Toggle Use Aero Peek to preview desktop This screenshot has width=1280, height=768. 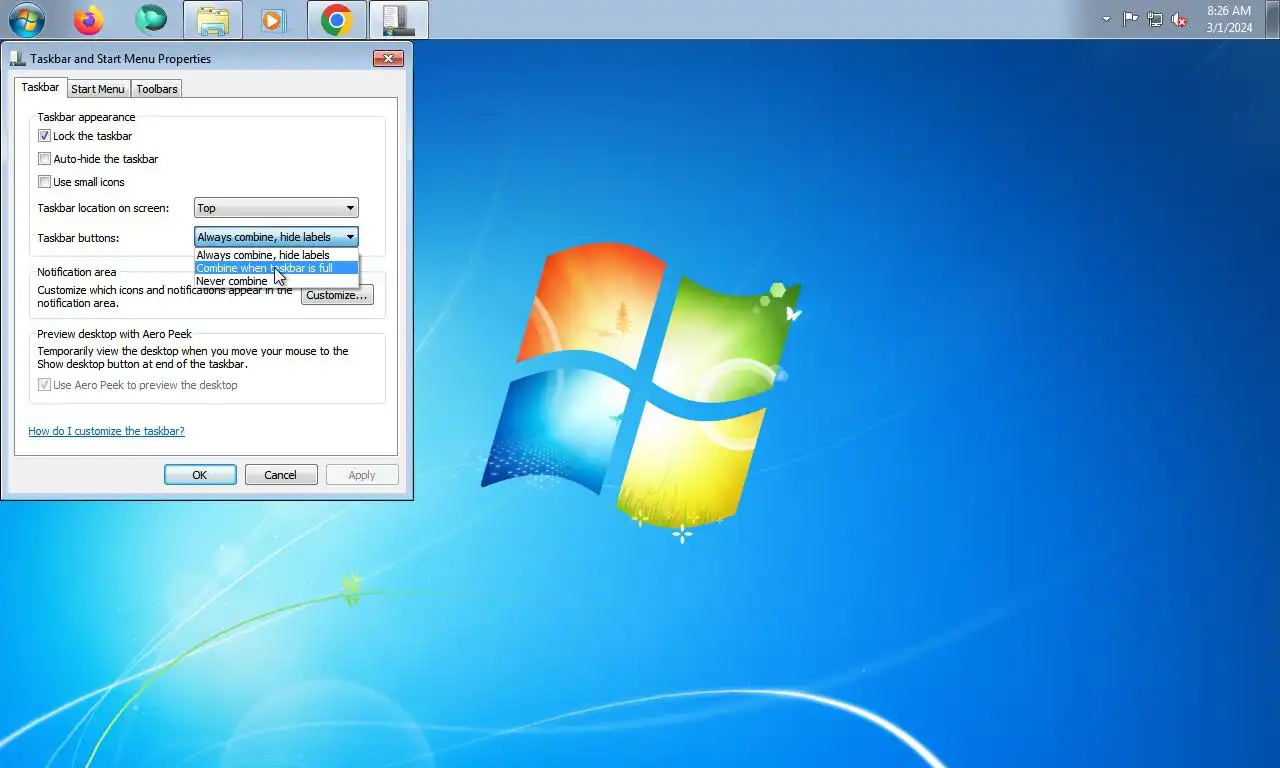[44, 385]
